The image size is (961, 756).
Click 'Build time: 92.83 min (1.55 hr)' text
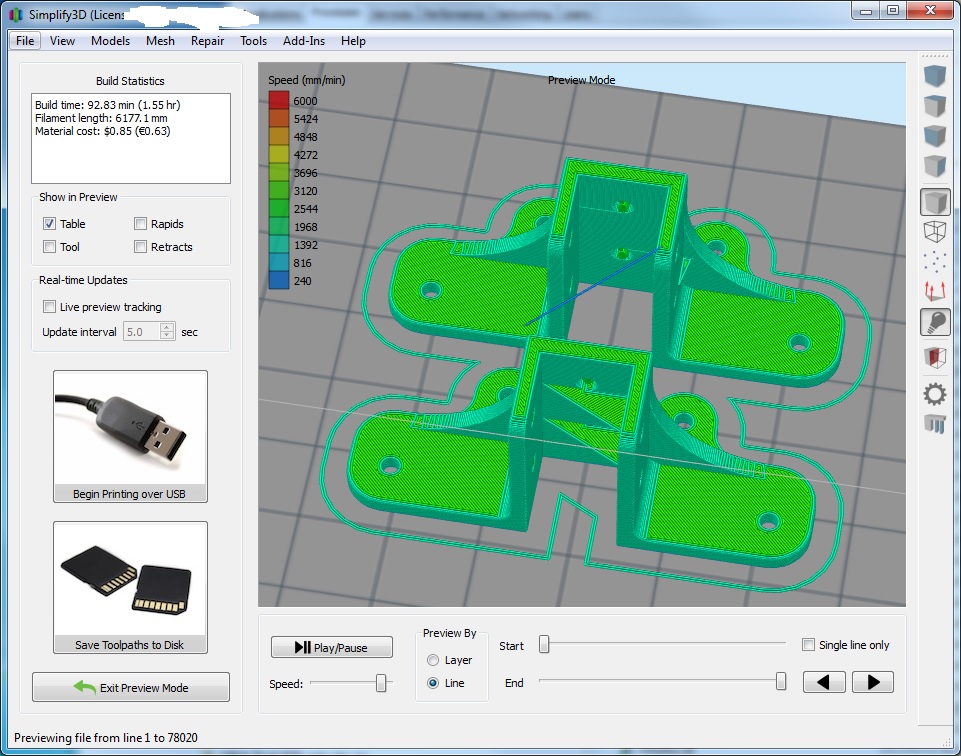click(108, 105)
